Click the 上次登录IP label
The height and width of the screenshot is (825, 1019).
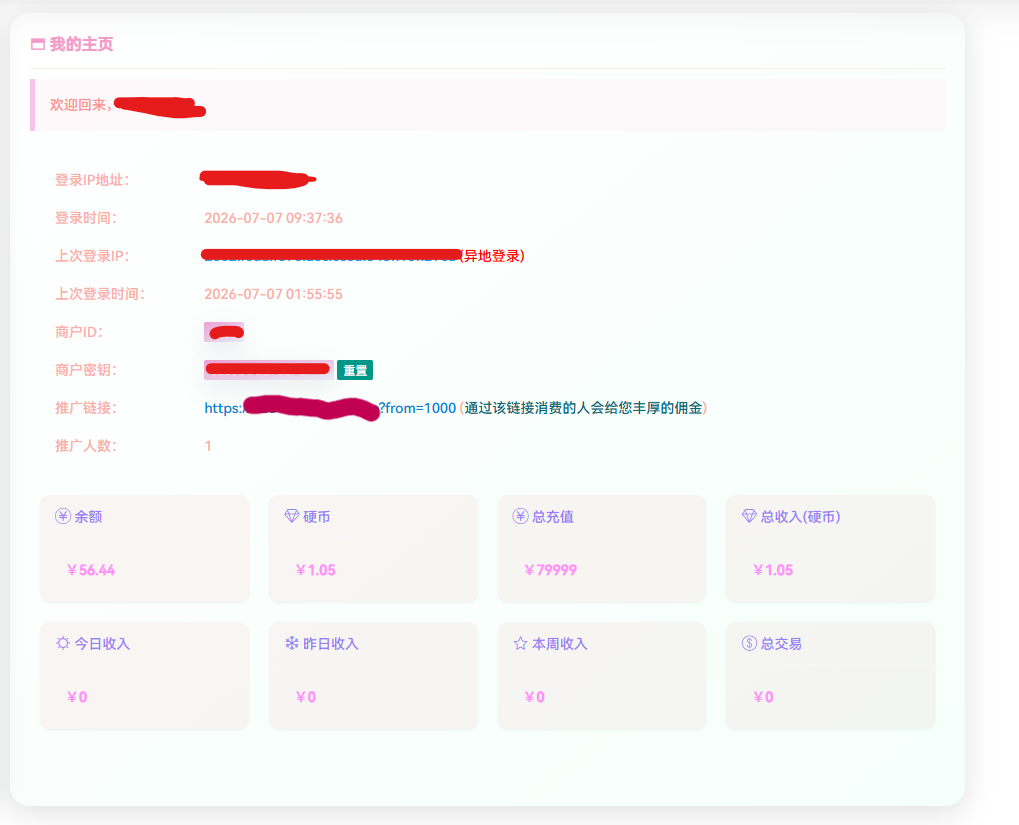coord(92,256)
